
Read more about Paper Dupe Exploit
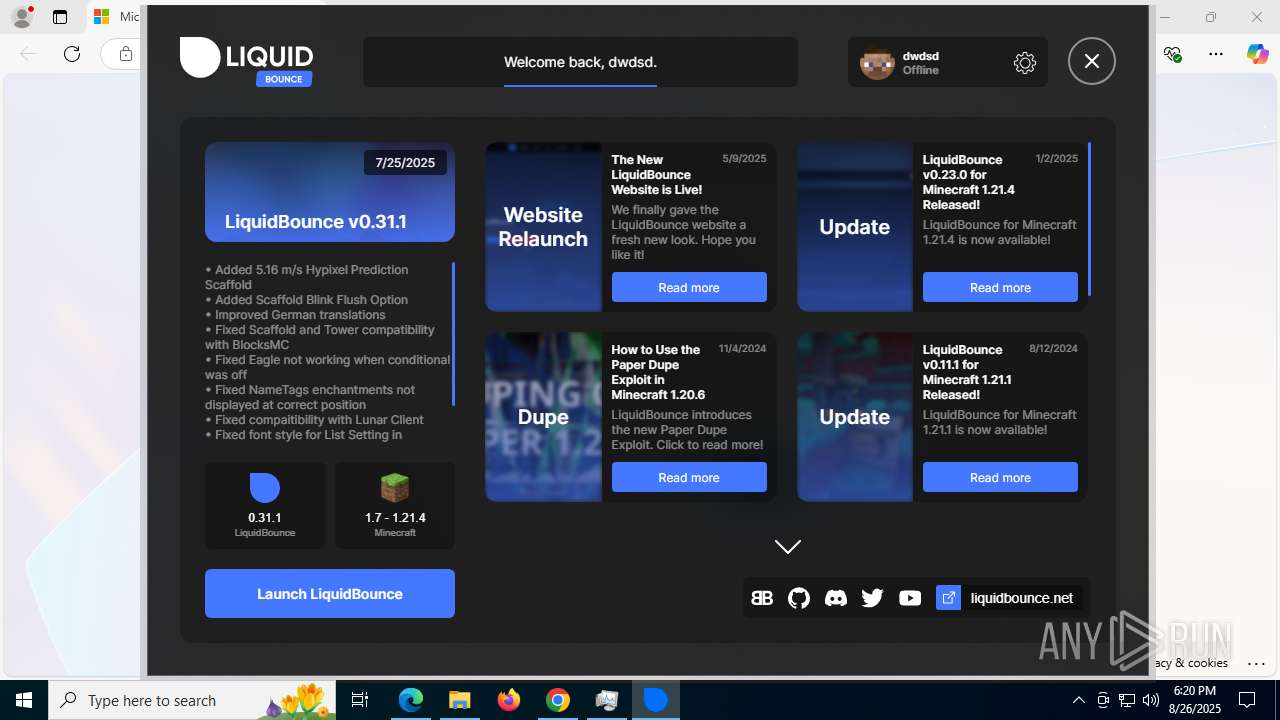(689, 477)
